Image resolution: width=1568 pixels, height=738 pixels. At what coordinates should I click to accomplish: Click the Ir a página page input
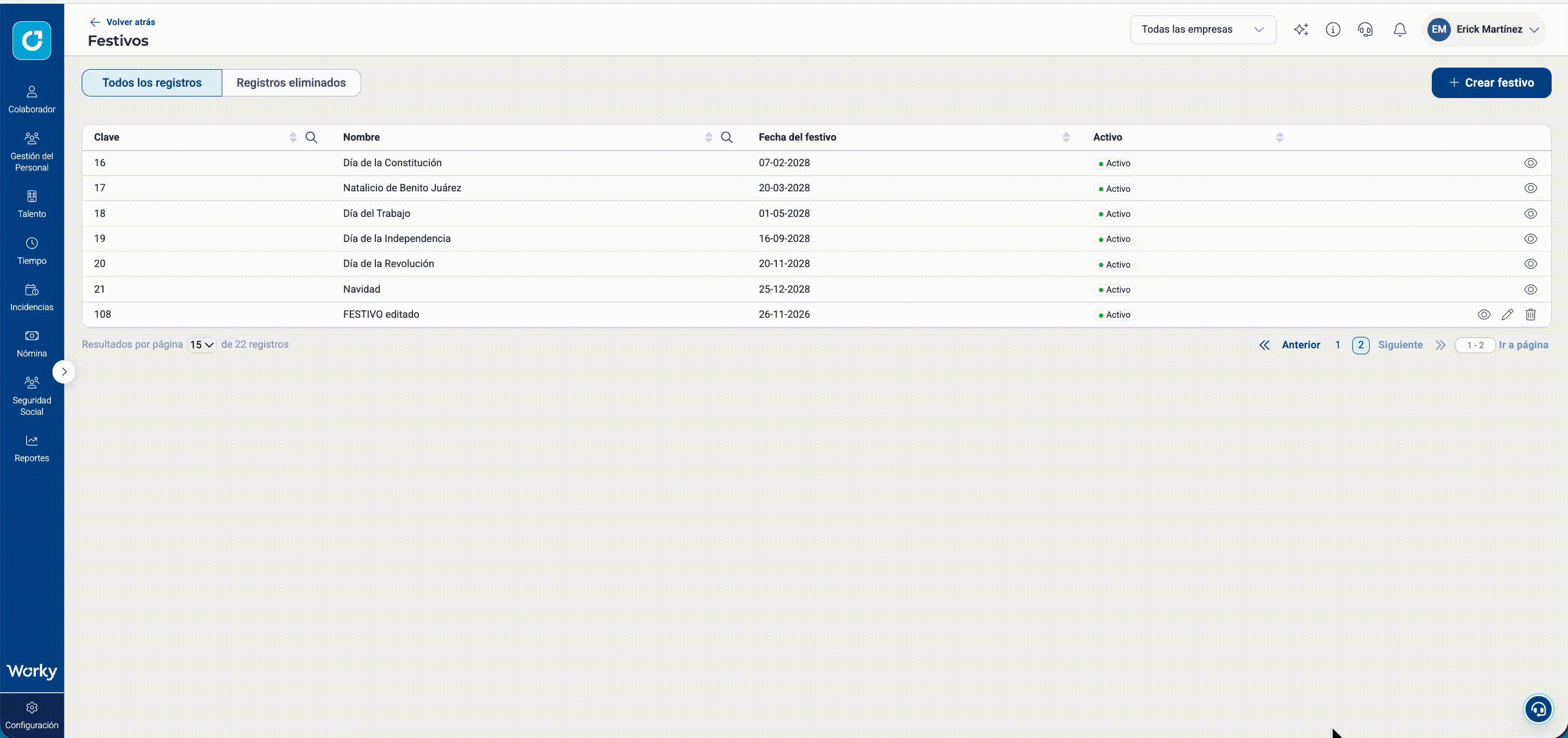[x=1475, y=345]
